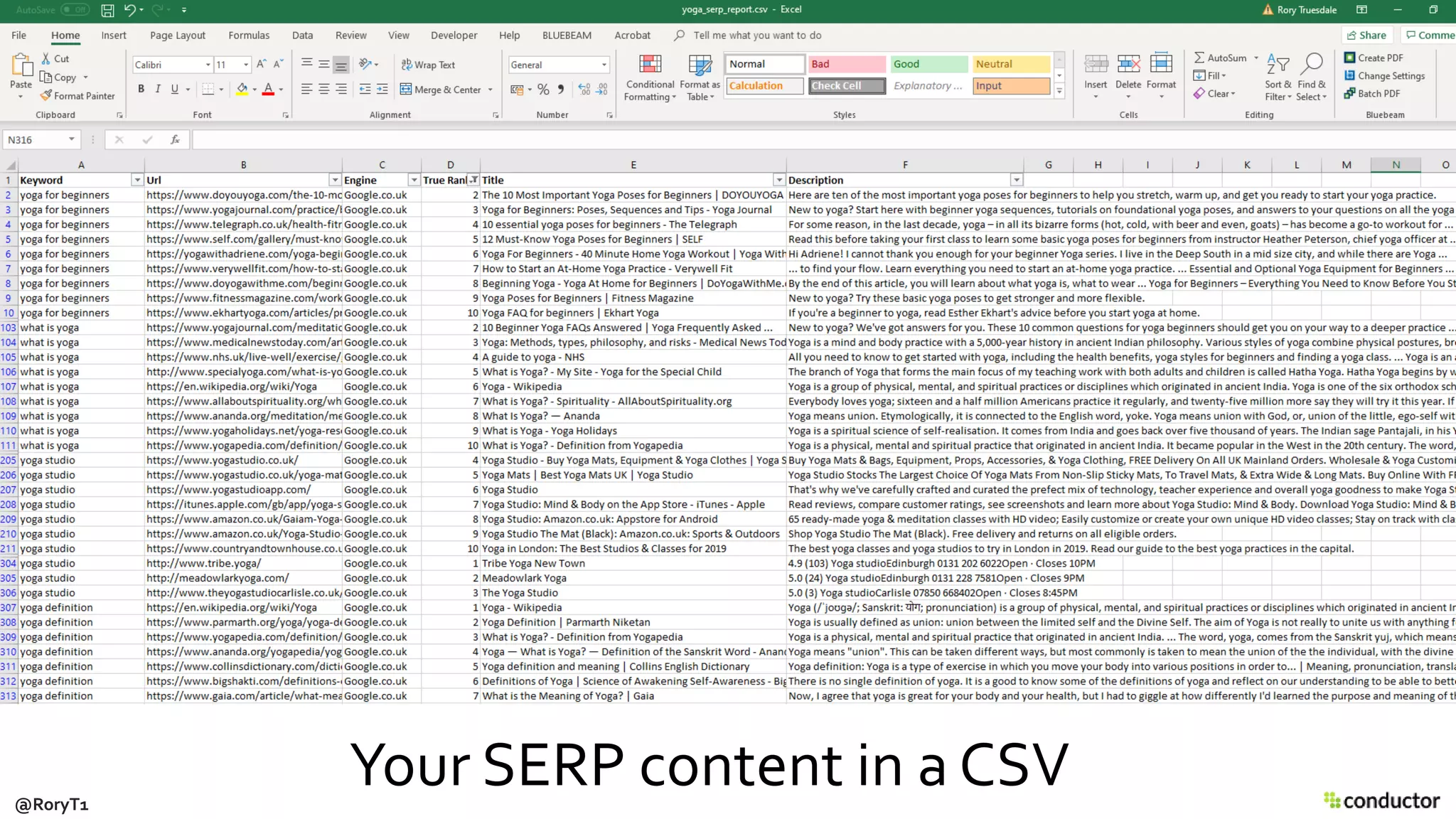Open the Insert ribbon tab
Screen dimensions: 1456x819
pyautogui.click(x=114, y=35)
